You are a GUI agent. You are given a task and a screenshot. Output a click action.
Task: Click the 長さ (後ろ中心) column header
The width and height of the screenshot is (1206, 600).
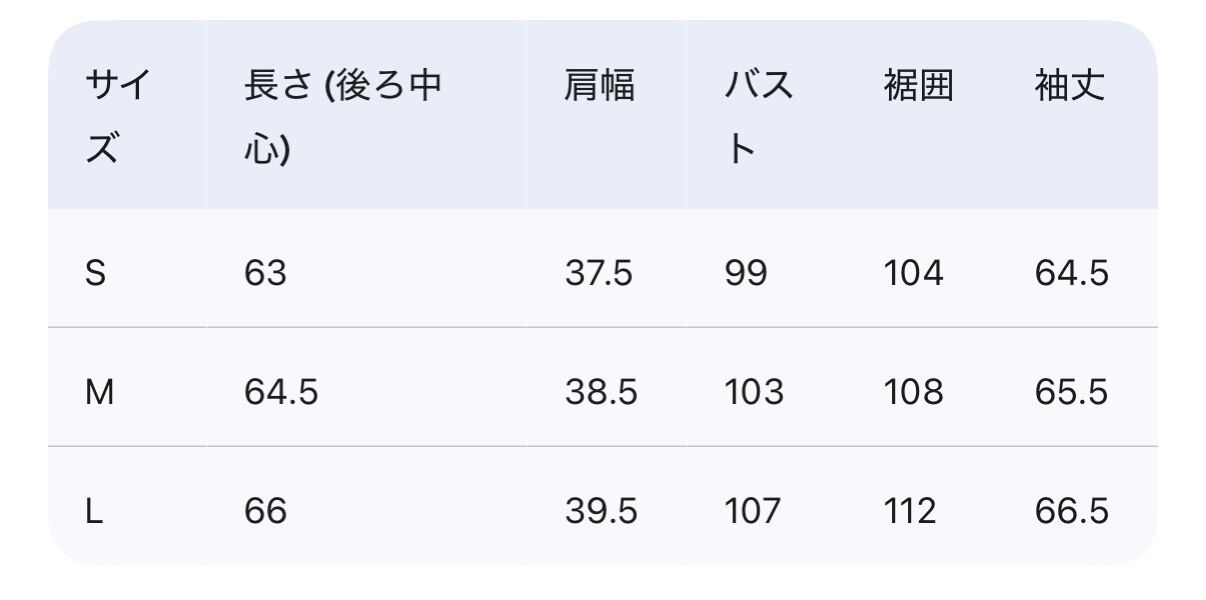[342, 118]
